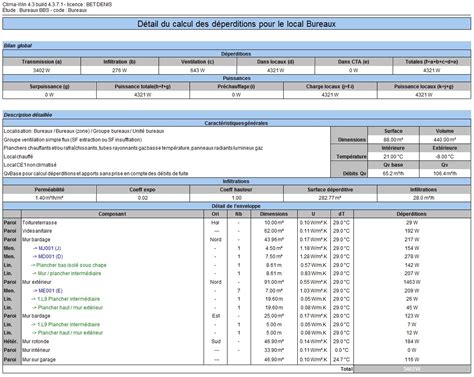Select the interior temperature '21.00 °C'
Screen dimensions: 474x377
(393, 156)
